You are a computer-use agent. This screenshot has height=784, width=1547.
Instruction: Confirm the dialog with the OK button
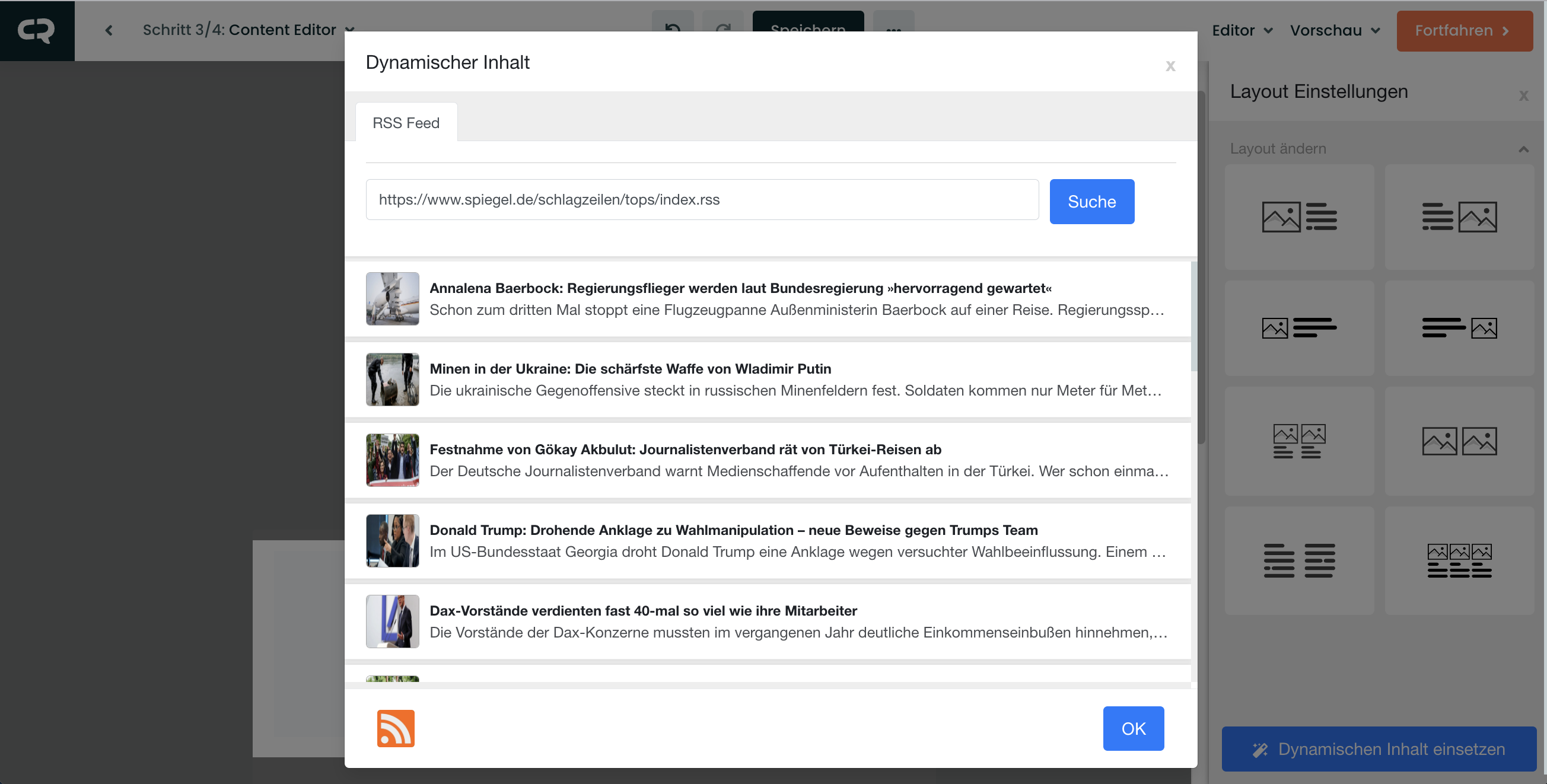[1133, 728]
